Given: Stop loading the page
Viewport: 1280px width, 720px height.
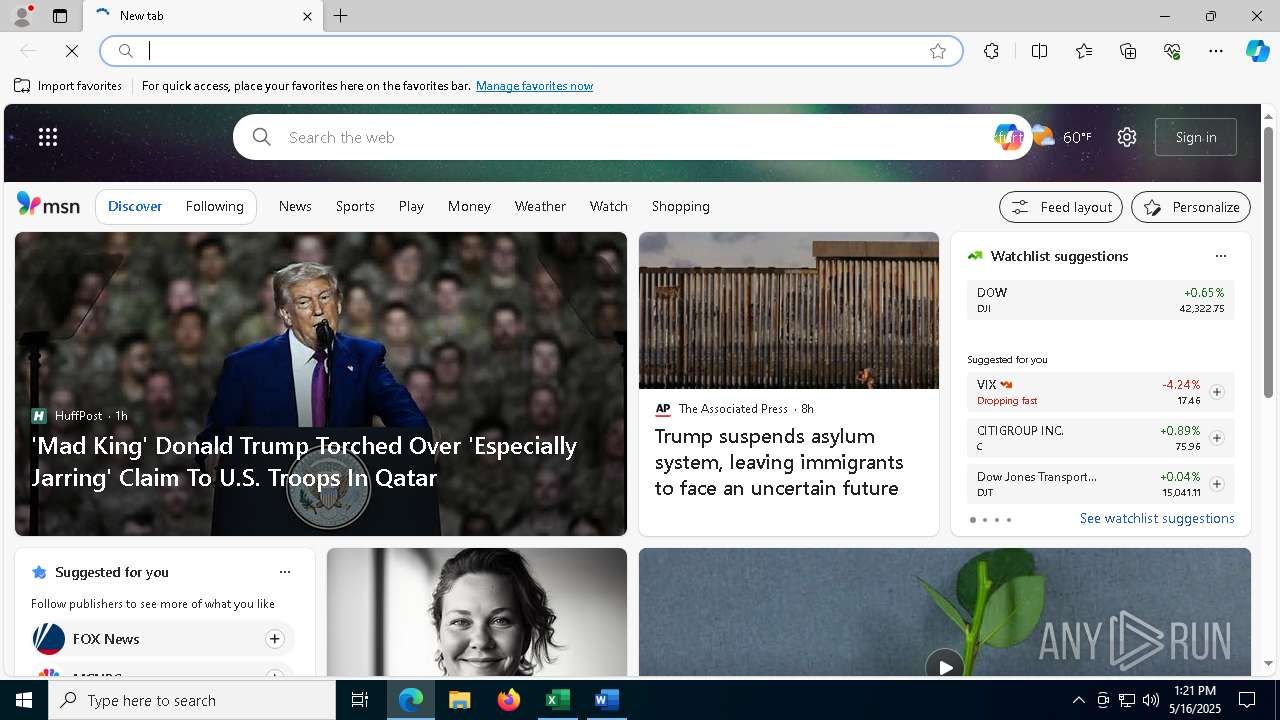Looking at the screenshot, I should click(x=72, y=51).
